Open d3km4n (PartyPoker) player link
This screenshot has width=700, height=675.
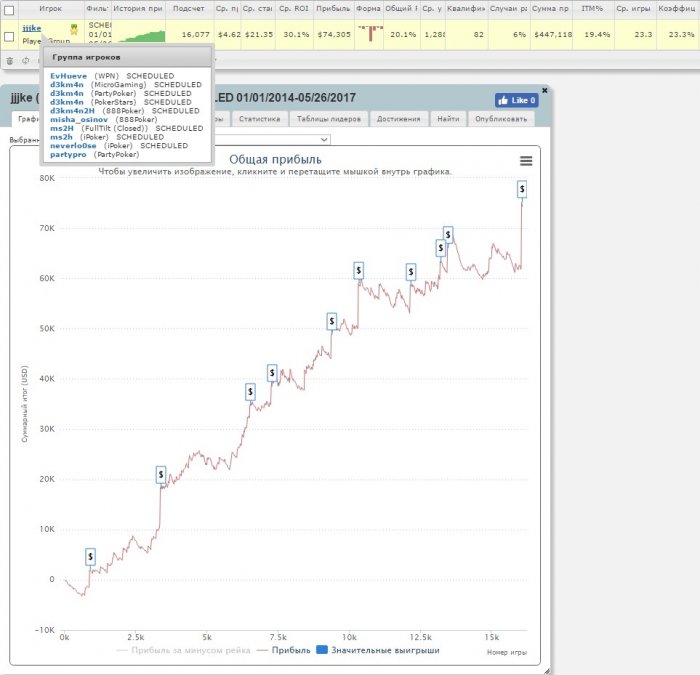click(x=67, y=93)
